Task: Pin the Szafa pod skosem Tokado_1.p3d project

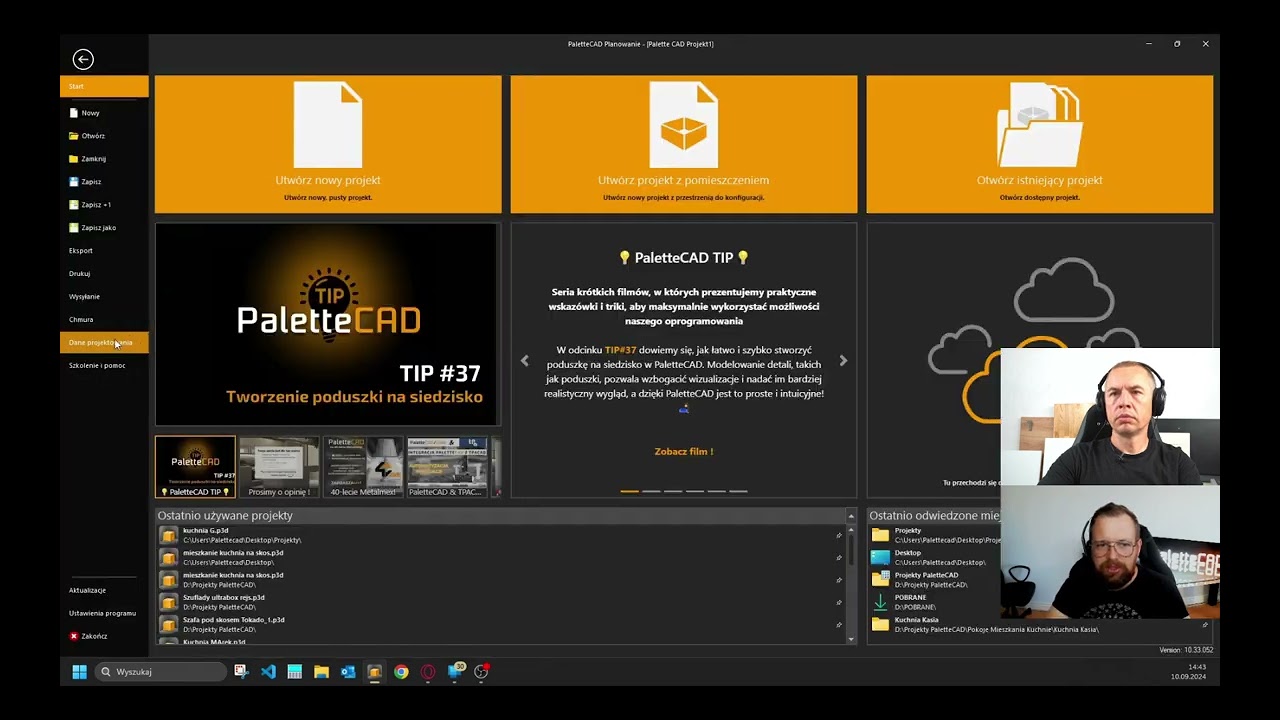Action: pyautogui.click(x=839, y=625)
